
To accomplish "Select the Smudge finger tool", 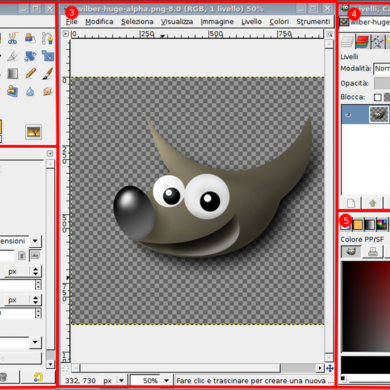I will click(48, 91).
